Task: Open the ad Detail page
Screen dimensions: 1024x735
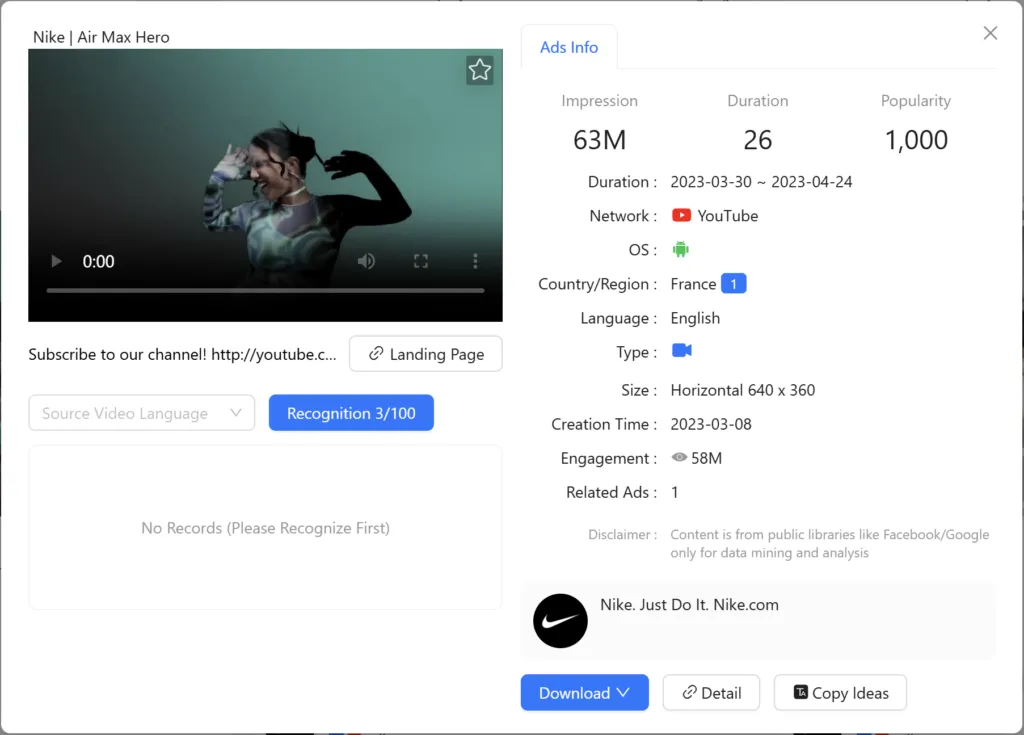Action: [711, 692]
